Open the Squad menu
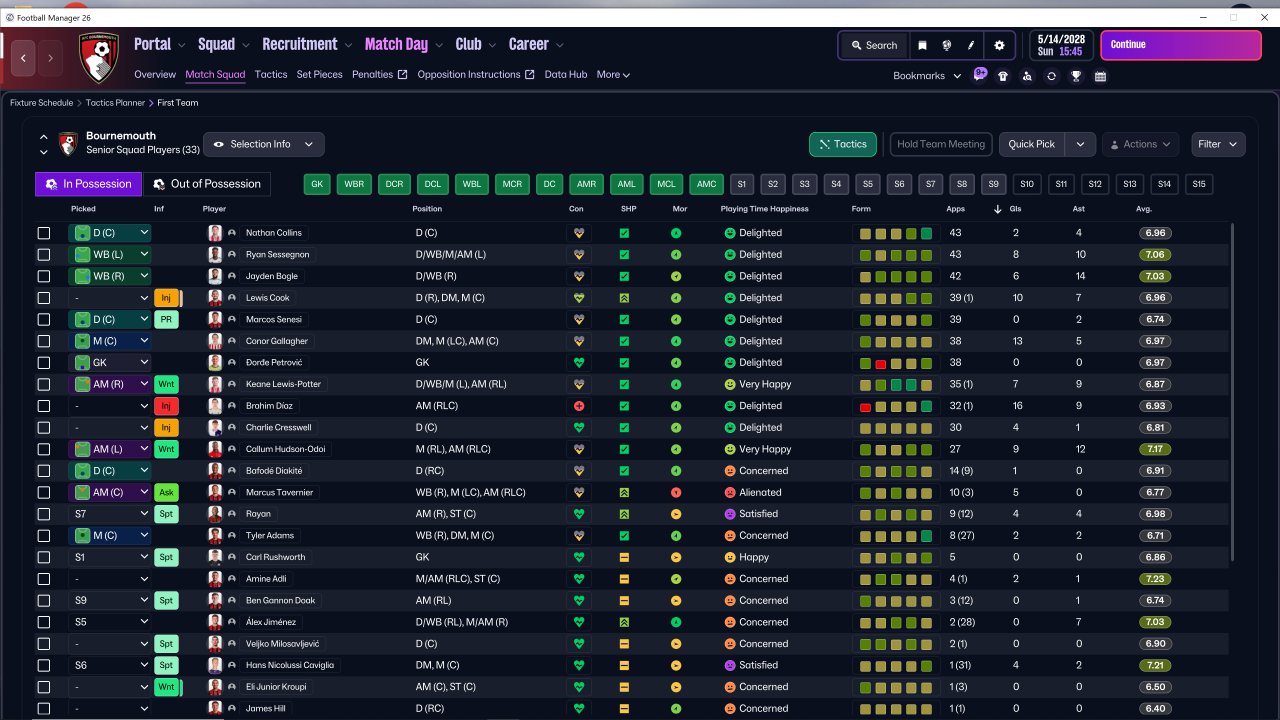This screenshot has width=1280, height=720. (x=224, y=44)
